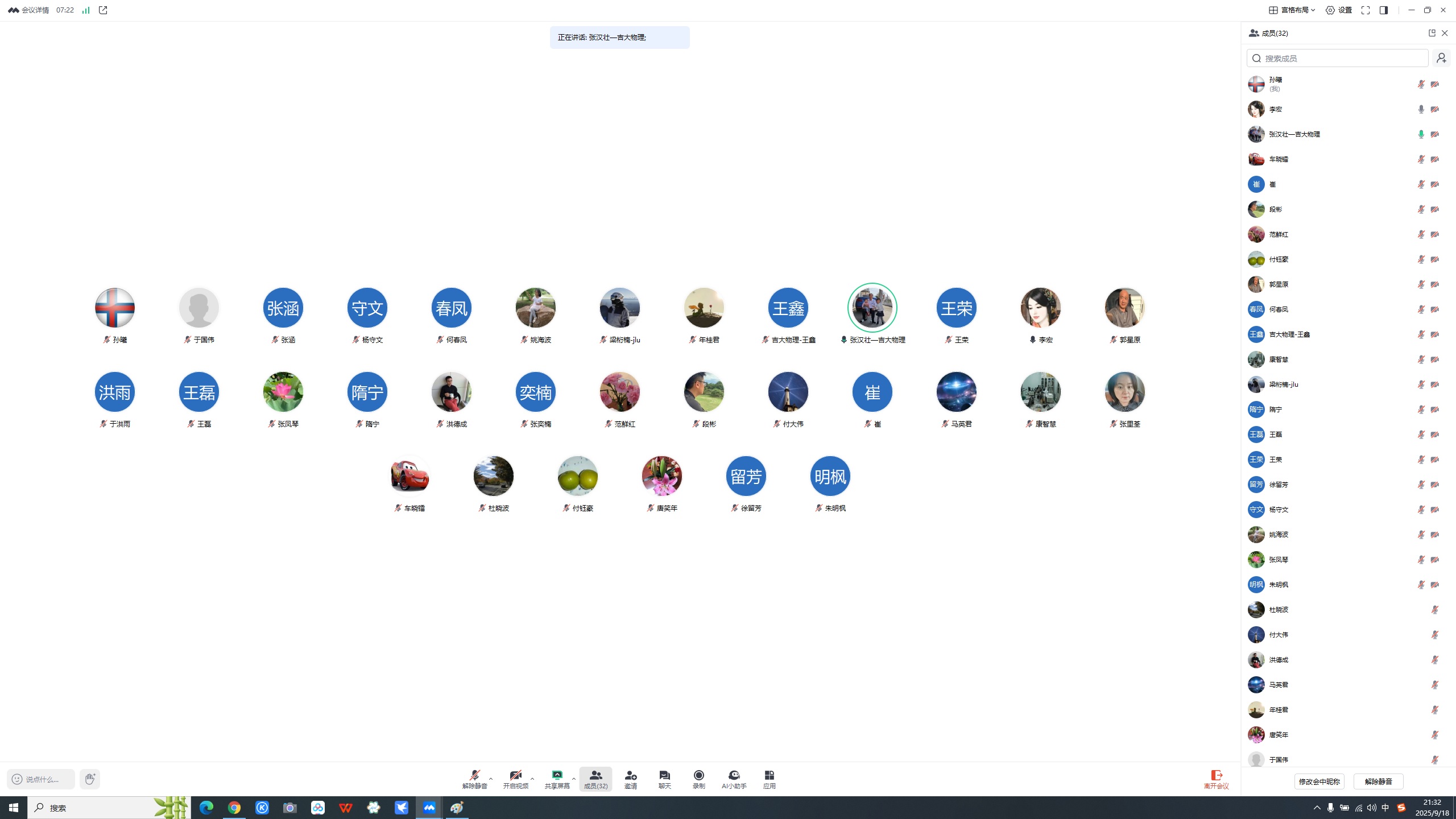Open the chat panel icon
The height and width of the screenshot is (819, 1456).
coord(664,778)
